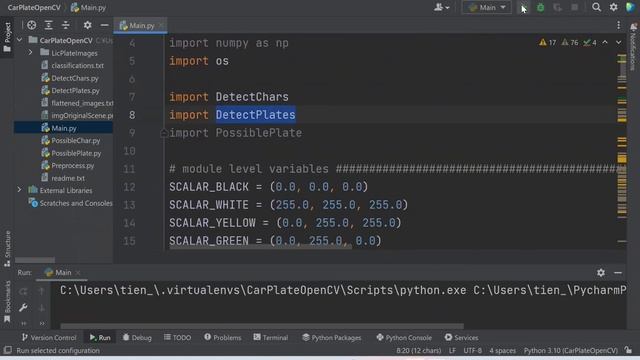Click the warnings count 17 indicator
640x360 pixels.
point(547,42)
